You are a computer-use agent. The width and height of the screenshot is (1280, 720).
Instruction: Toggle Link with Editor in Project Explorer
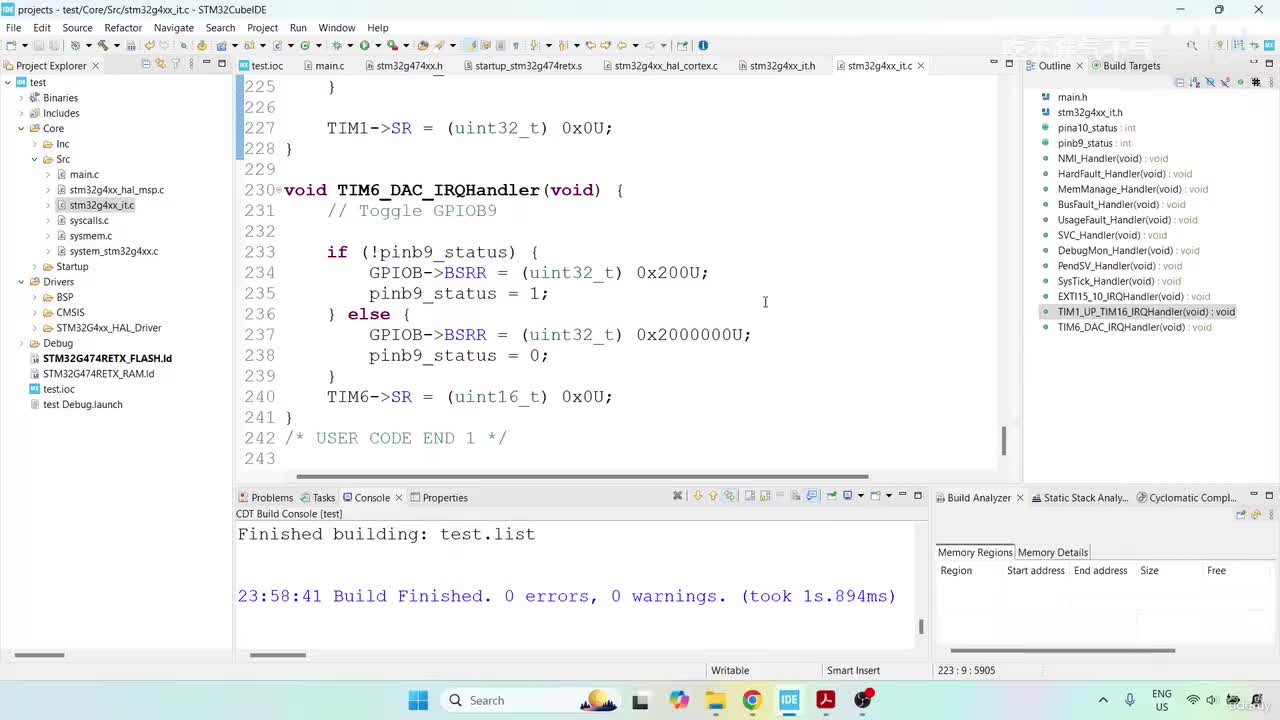[x=160, y=64]
